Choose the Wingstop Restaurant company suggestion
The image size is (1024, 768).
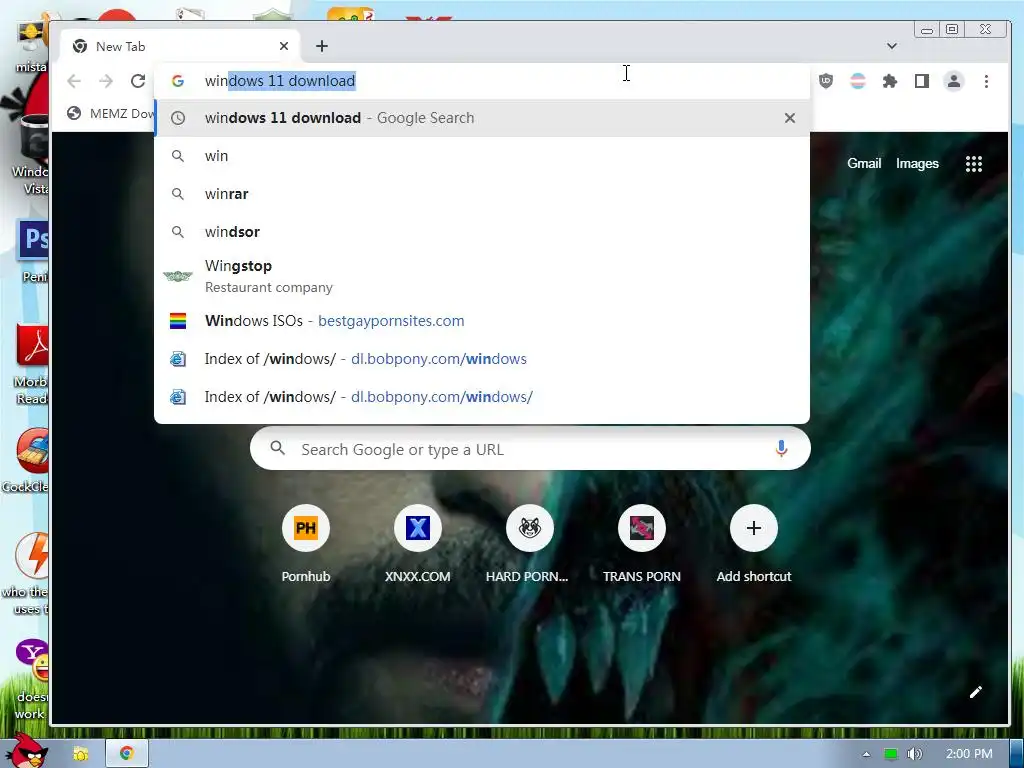point(482,276)
